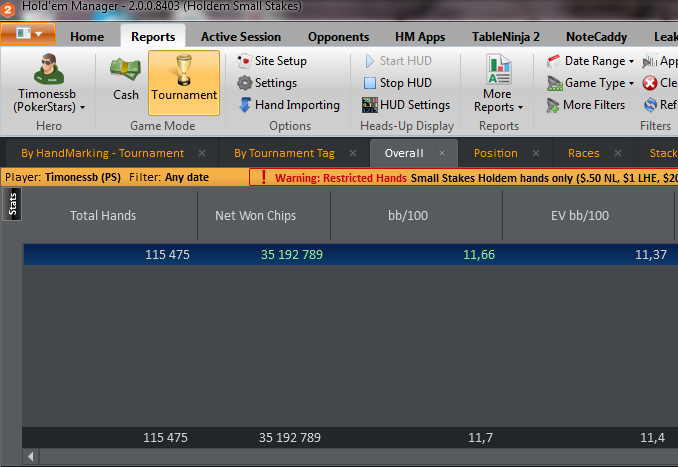
Task: Close the By Tournament Tag tab
Action: tap(353, 153)
